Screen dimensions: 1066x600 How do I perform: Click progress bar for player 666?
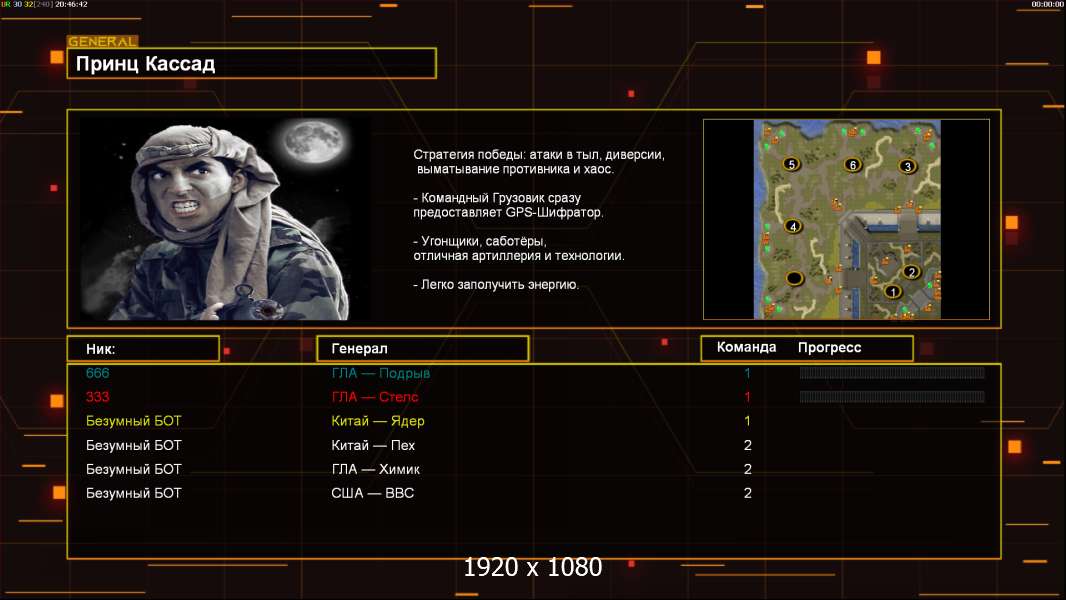pyautogui.click(x=891, y=373)
